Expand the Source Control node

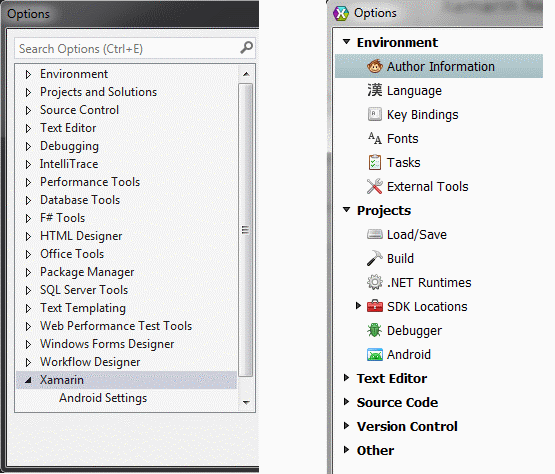[x=28, y=110]
